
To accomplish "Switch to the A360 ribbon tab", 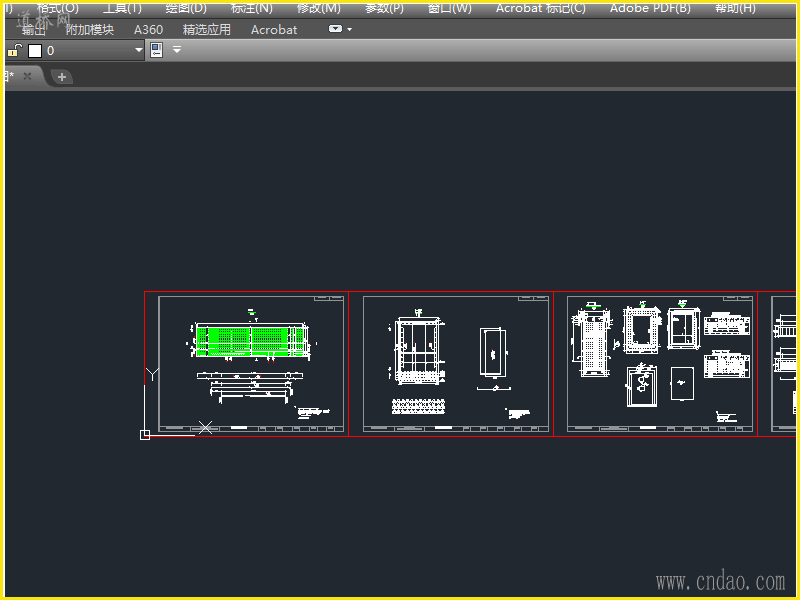I will tap(148, 30).
